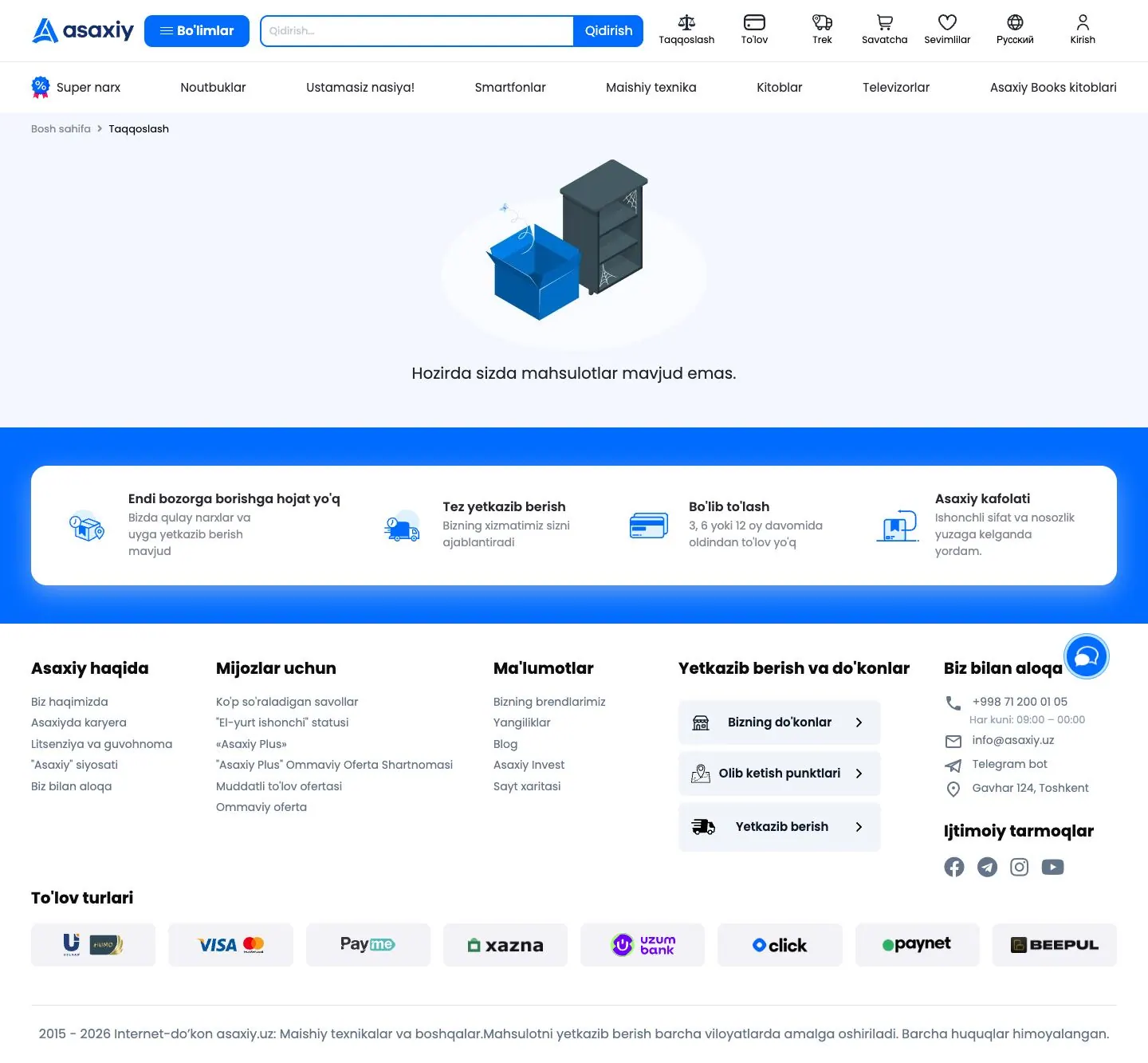Open the live chat bubble button

click(1087, 656)
